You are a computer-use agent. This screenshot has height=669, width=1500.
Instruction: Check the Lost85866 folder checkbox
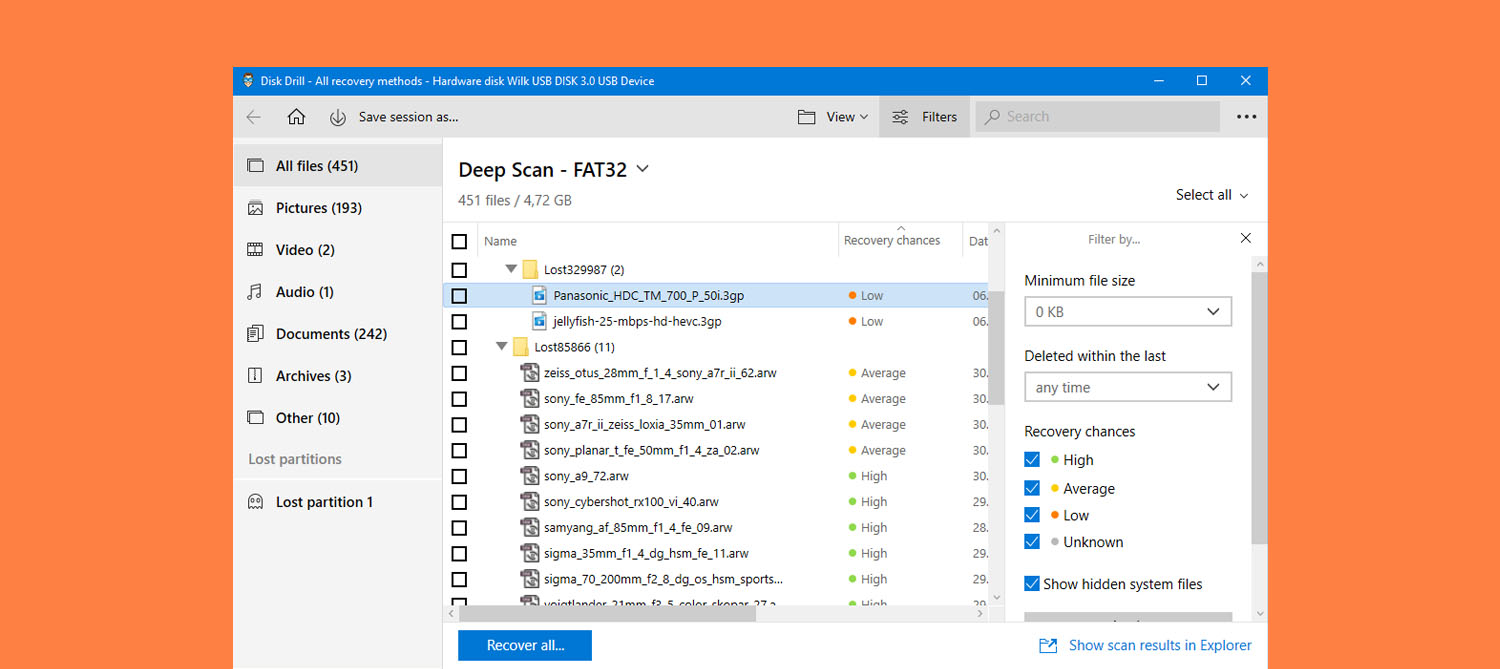[459, 348]
